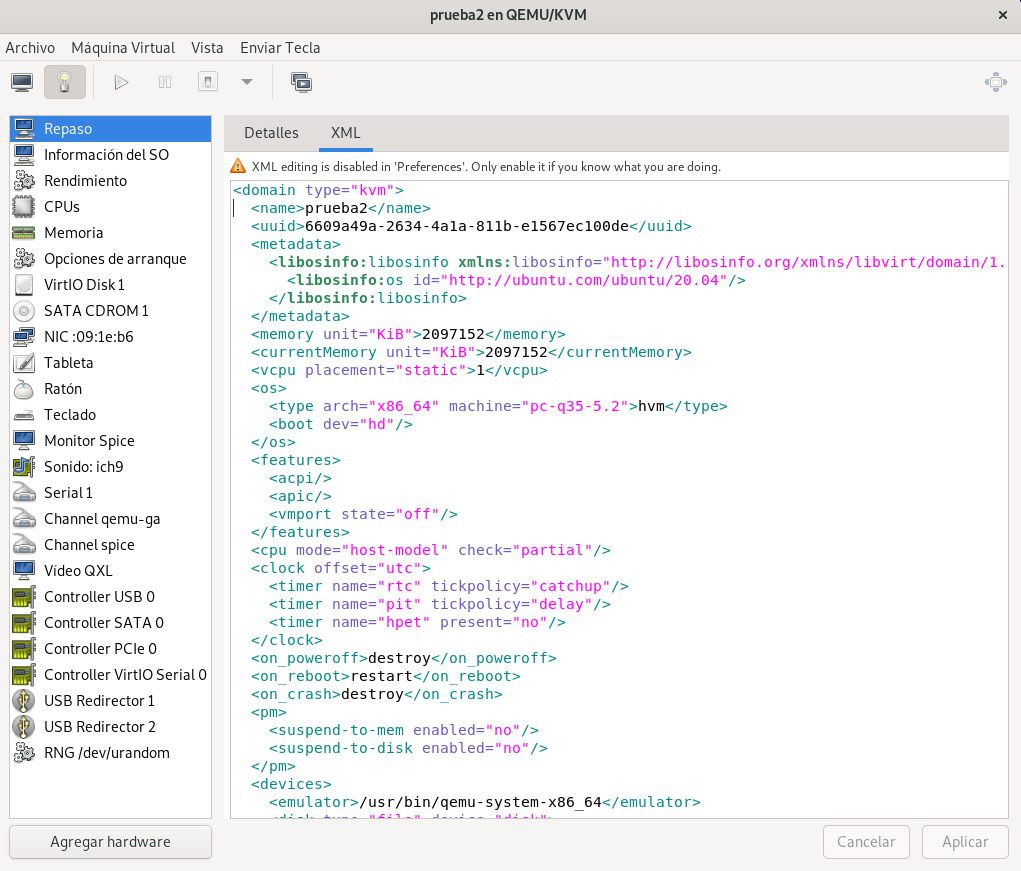This screenshot has width=1021, height=871.
Task: Select RNG /dev/urandom device
Action: point(111,753)
